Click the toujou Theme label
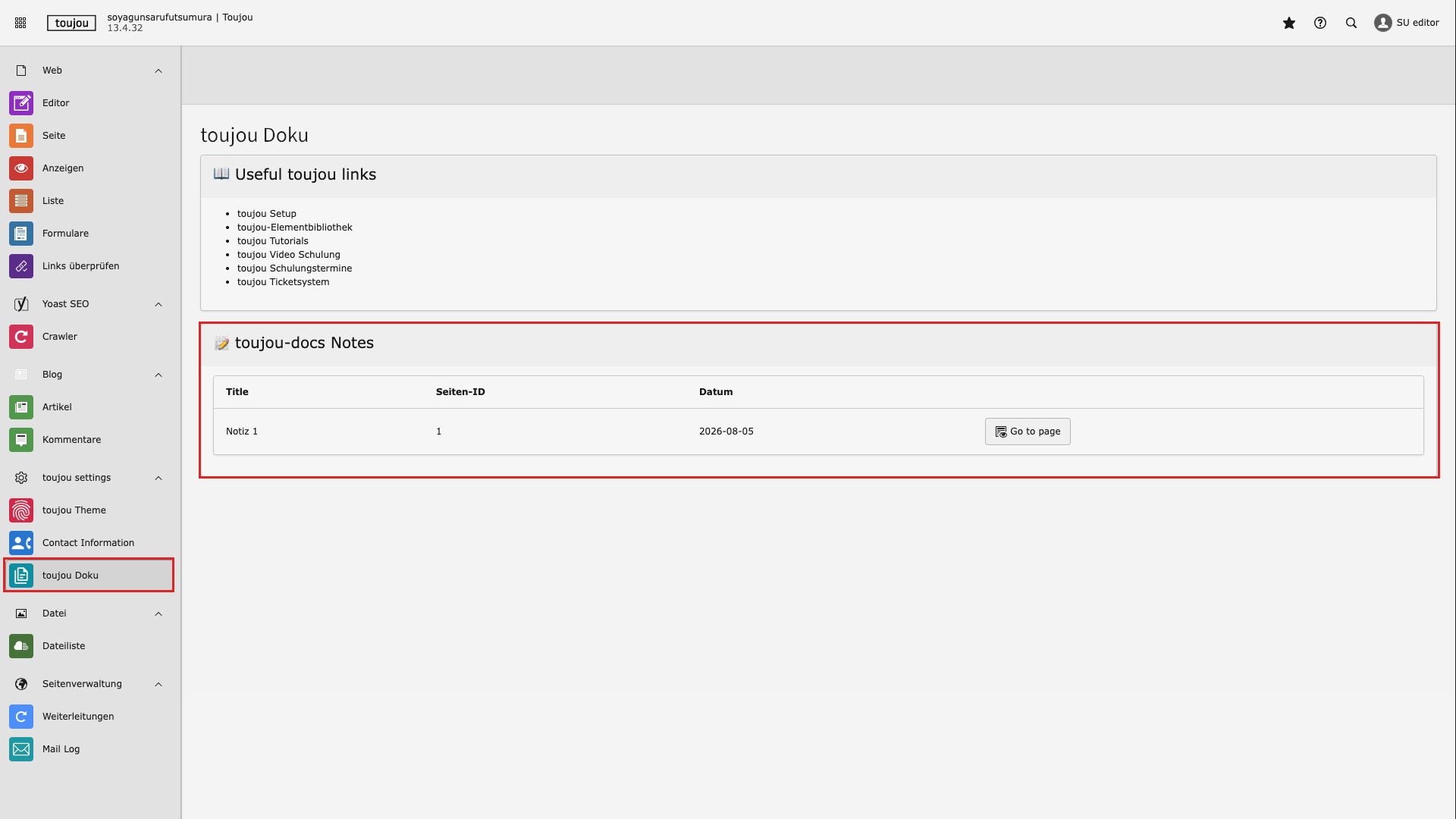The width and height of the screenshot is (1456, 819). [x=74, y=510]
